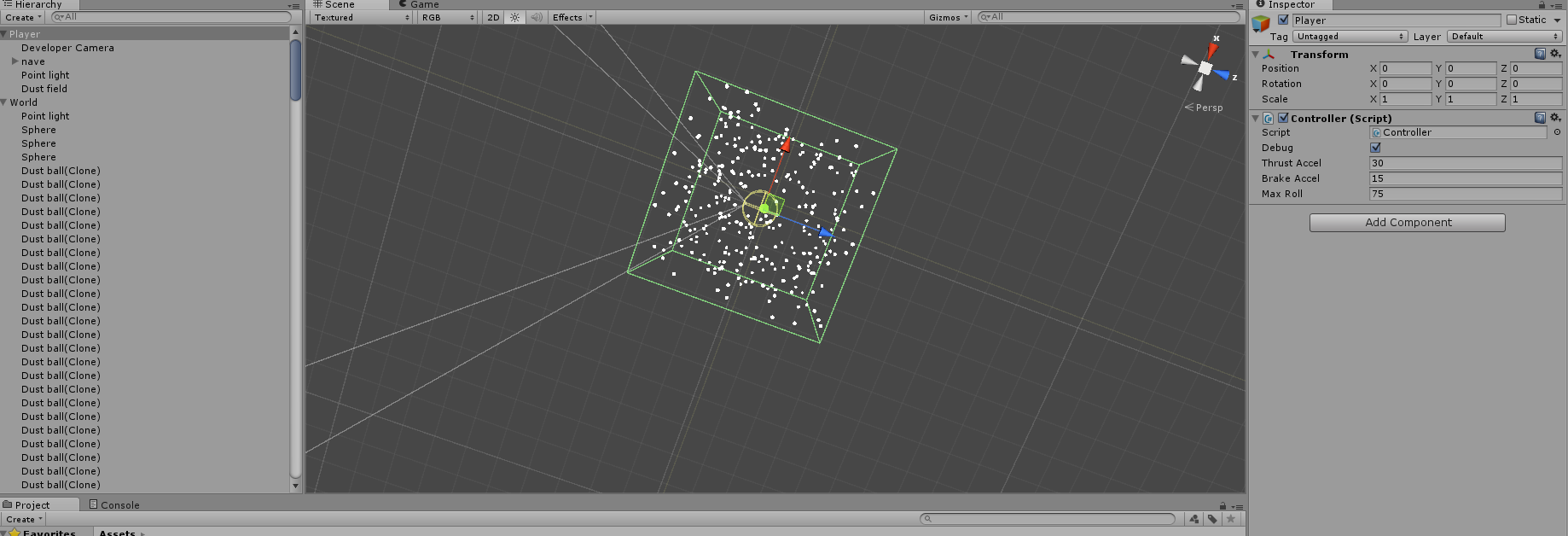Switch to the Console tab
The image size is (1568, 536).
pyautogui.click(x=114, y=505)
